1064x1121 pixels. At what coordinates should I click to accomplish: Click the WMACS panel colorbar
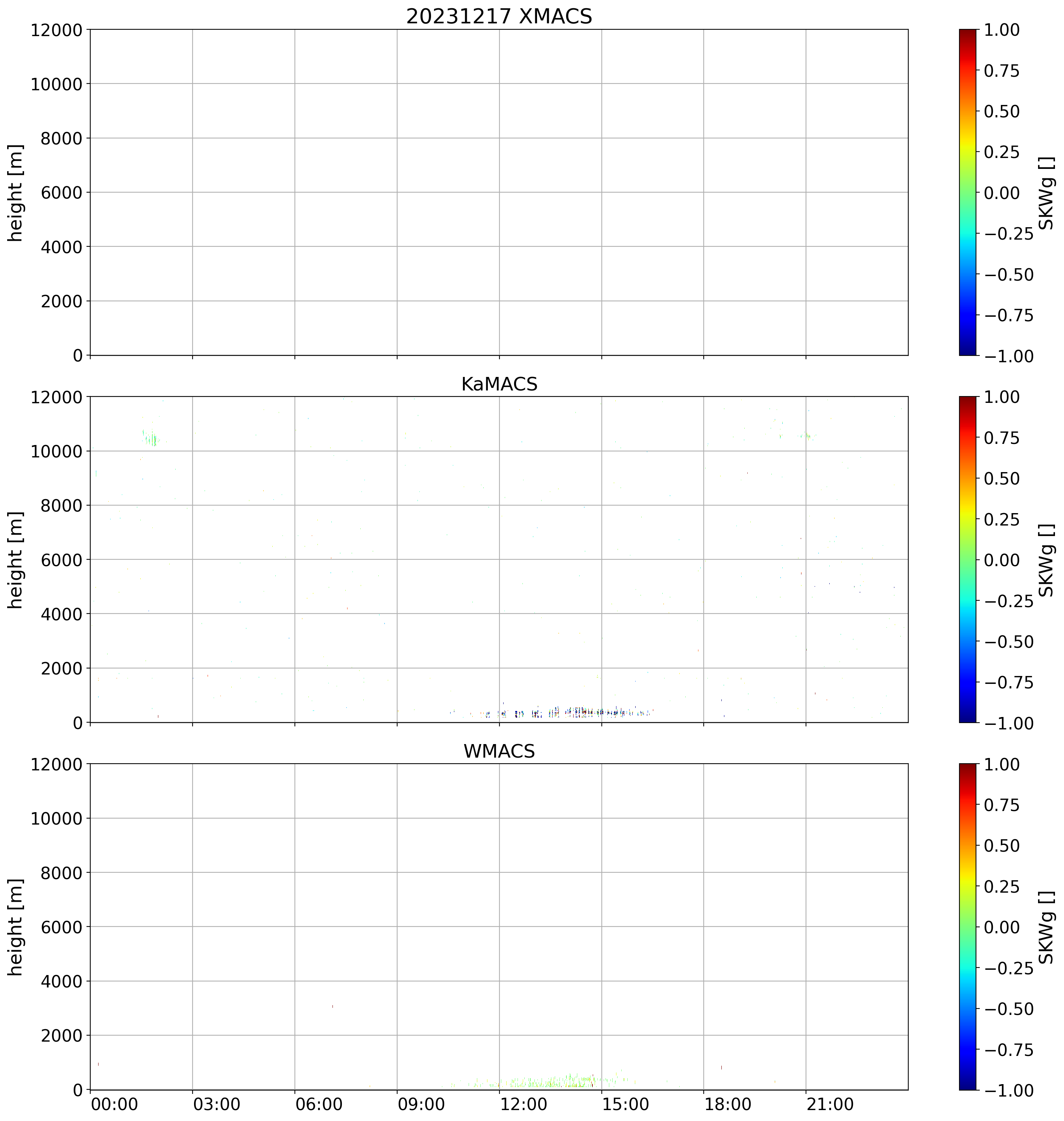point(968,927)
